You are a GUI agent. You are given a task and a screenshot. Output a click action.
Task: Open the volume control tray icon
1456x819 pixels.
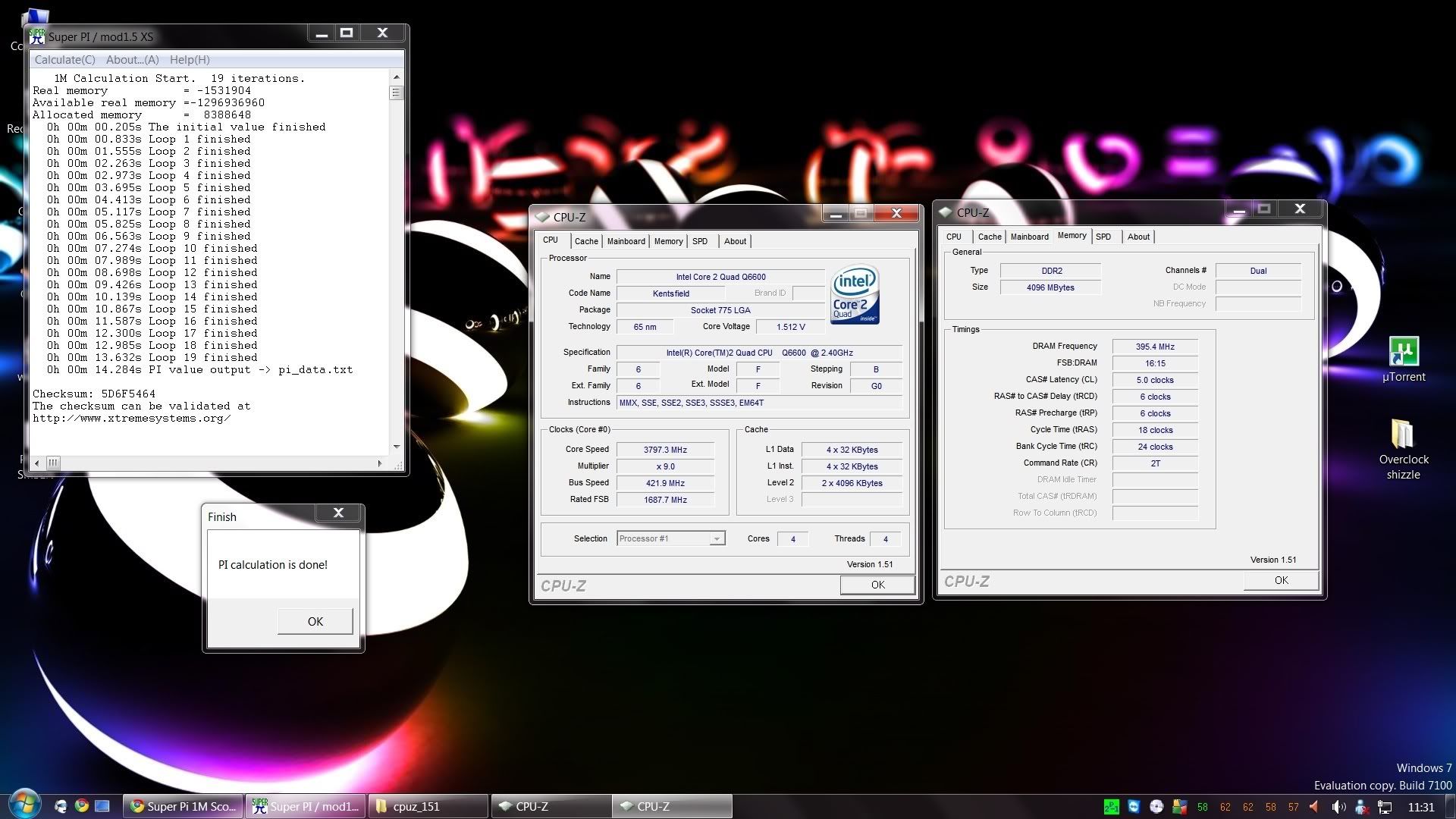(x=1338, y=807)
